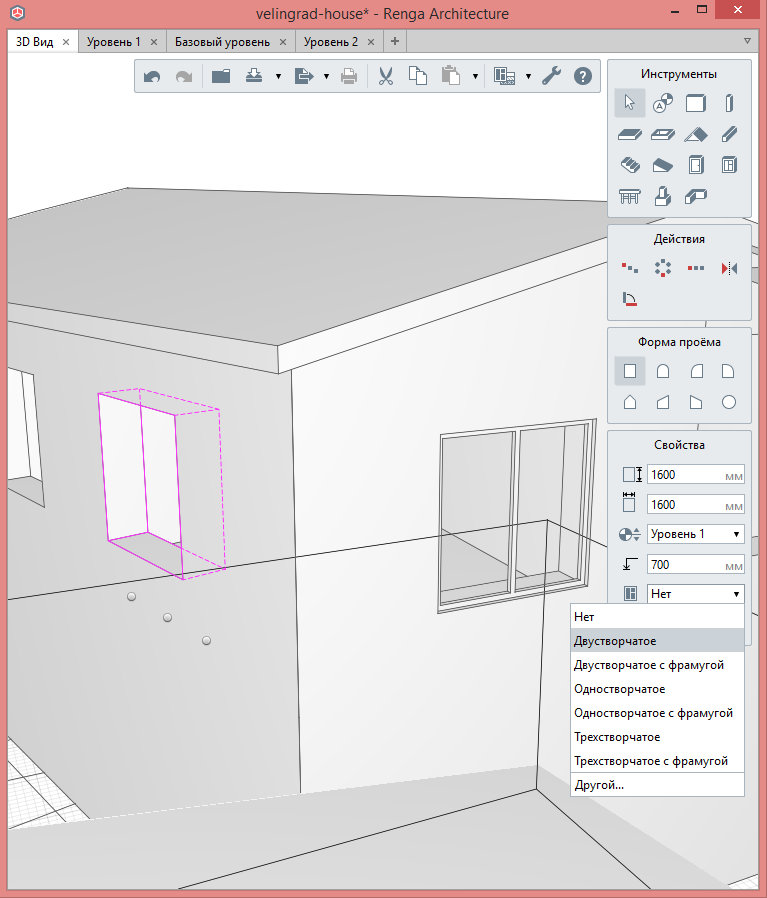Select the Window tool

tap(729, 165)
